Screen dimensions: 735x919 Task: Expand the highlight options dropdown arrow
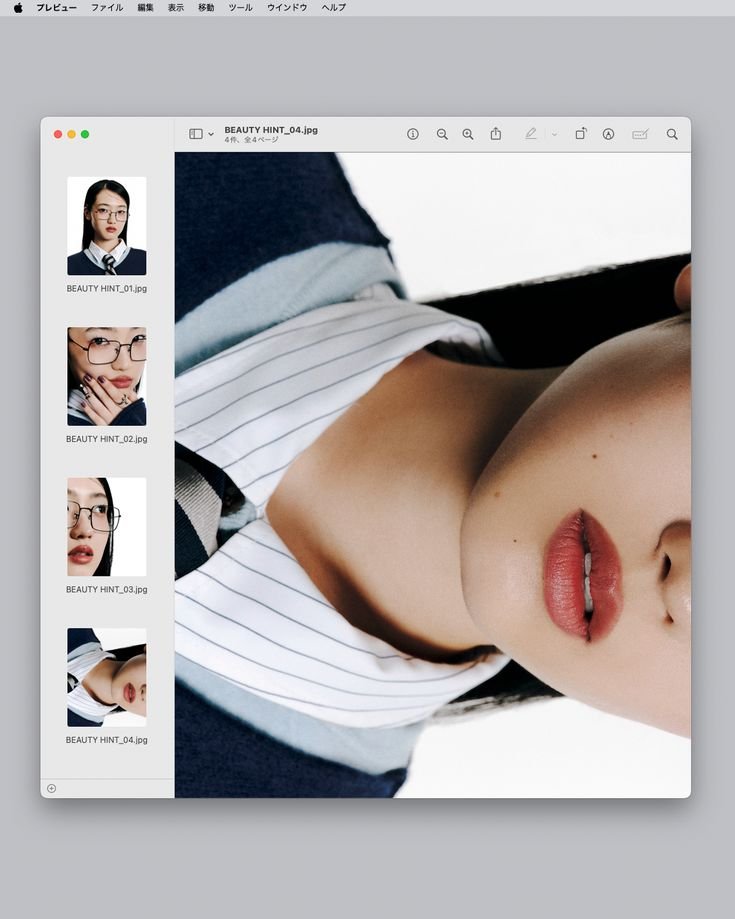coord(554,134)
